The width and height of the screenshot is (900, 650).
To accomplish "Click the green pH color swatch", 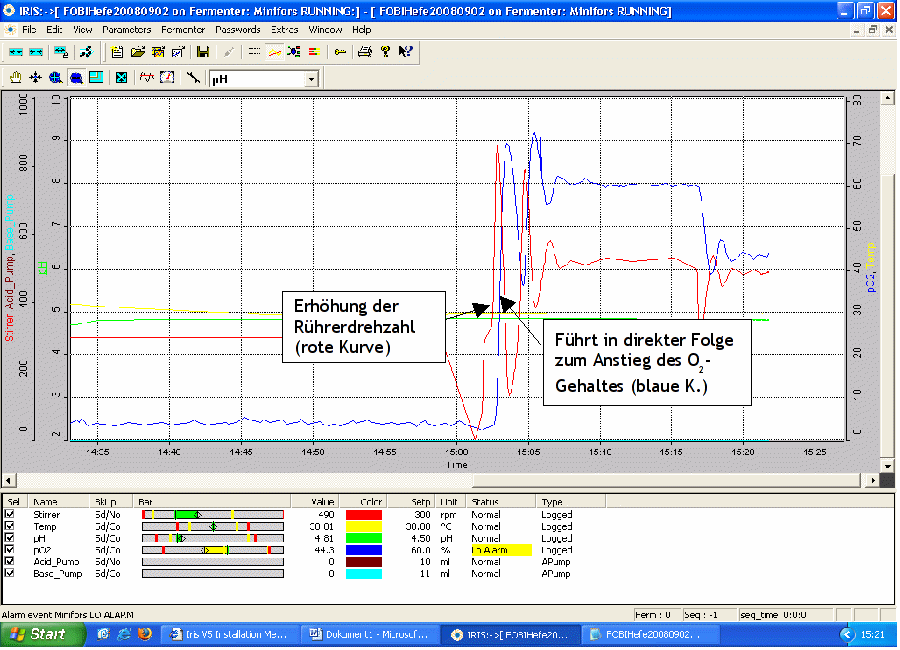I will click(364, 539).
